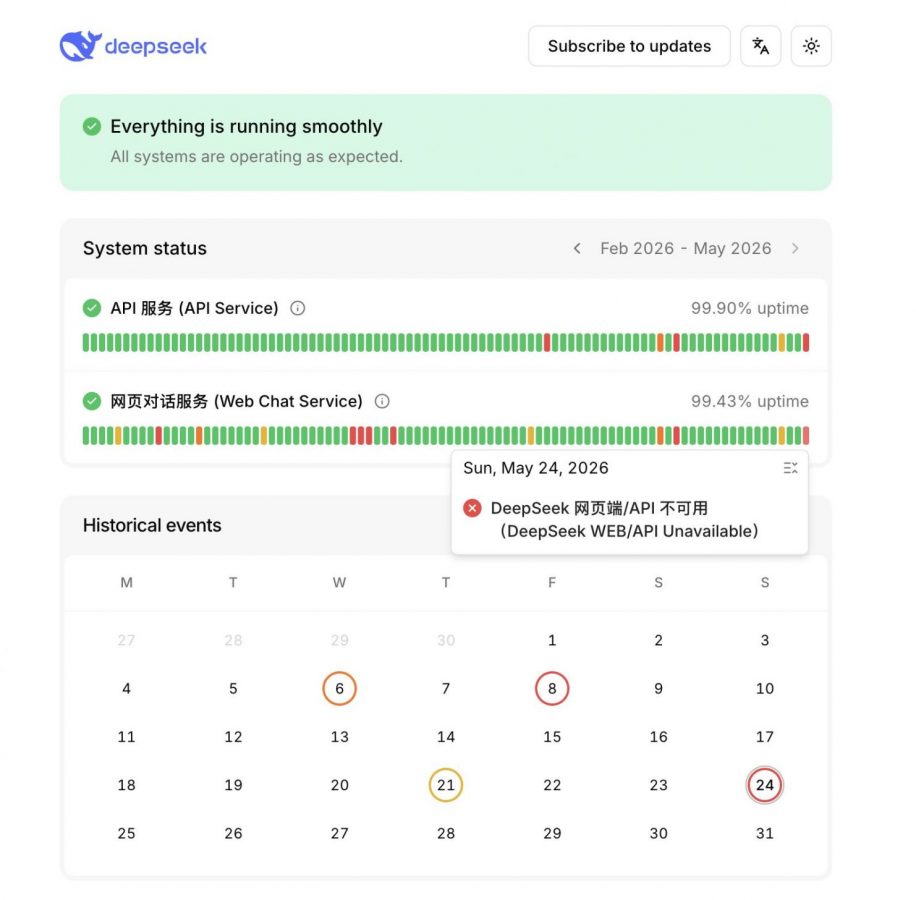The image size is (916, 900).
Task: Go to next date range chevron
Action: tap(795, 248)
